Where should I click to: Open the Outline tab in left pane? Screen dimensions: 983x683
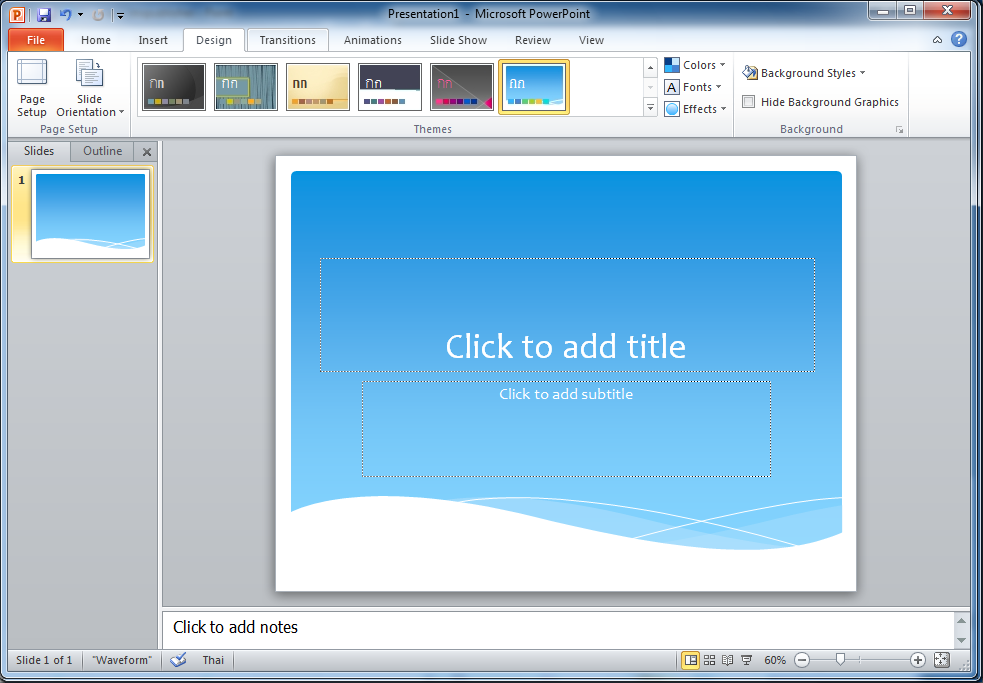click(102, 151)
